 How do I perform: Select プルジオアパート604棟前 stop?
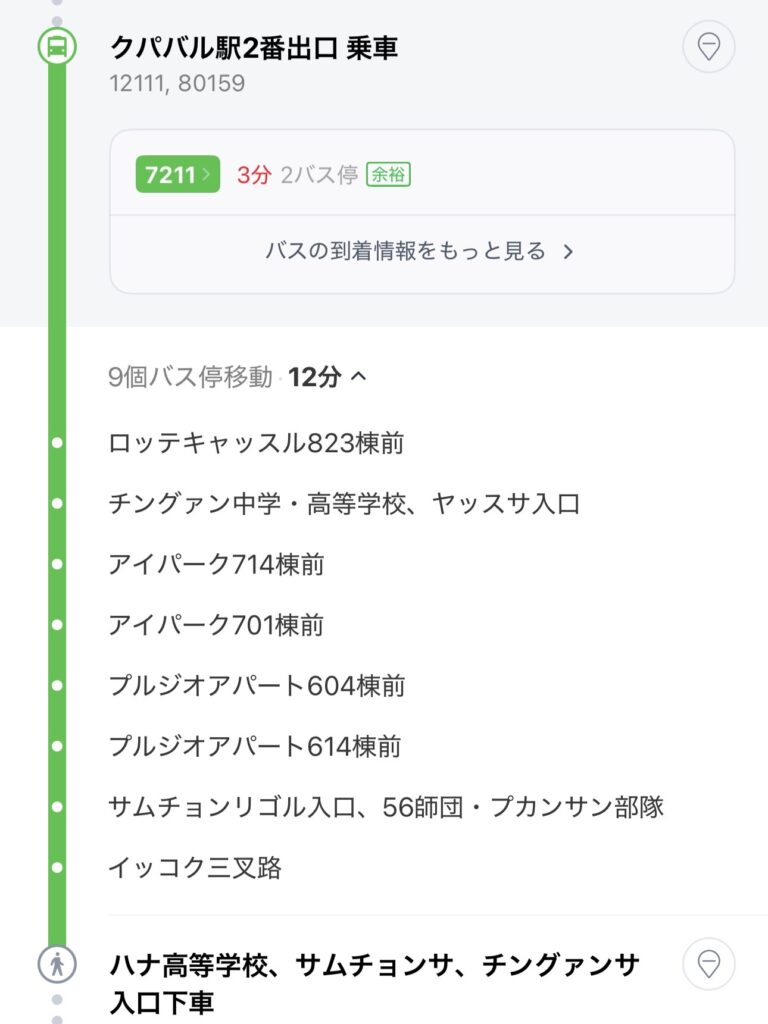click(x=256, y=686)
